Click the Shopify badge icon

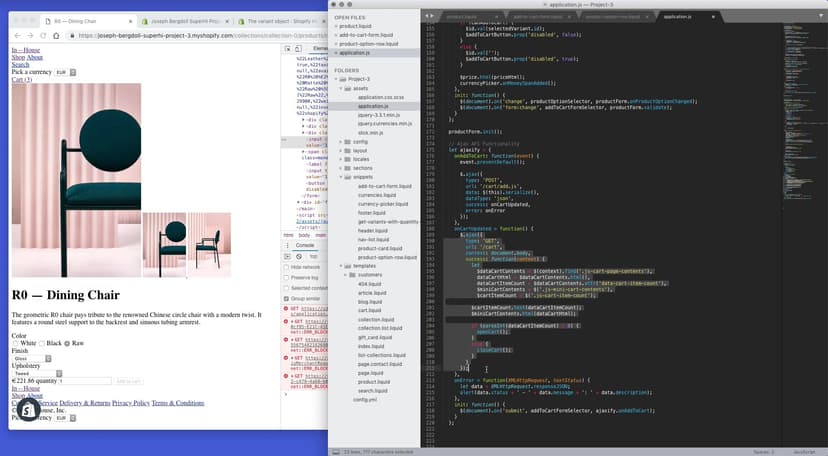point(28,408)
